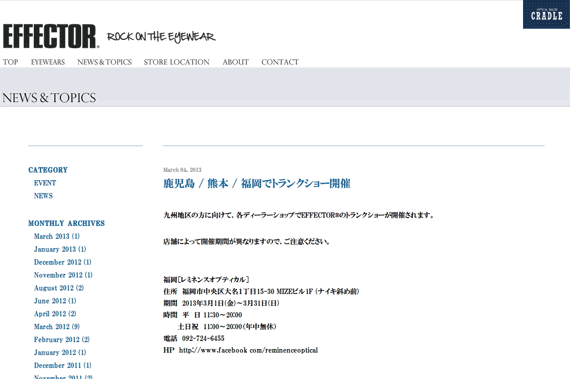Go to the TOP menu item
Screen dimensions: 570x379
(11, 62)
